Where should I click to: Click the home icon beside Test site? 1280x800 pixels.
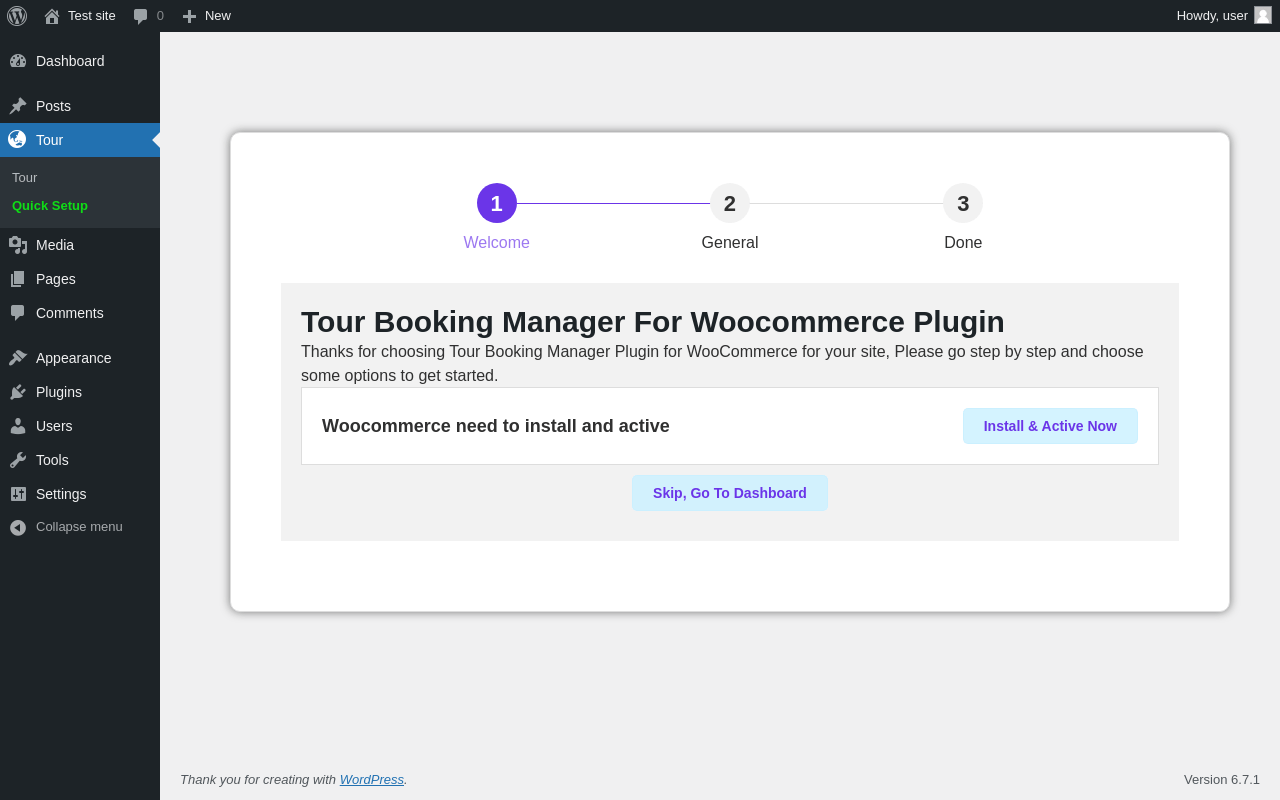tap(52, 16)
